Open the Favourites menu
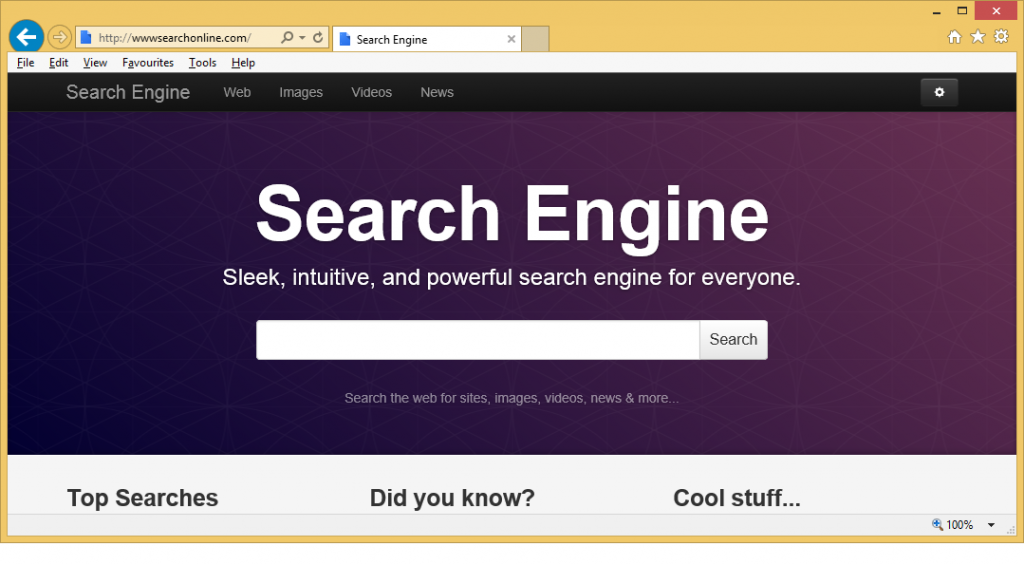The image size is (1024, 565). [x=148, y=63]
